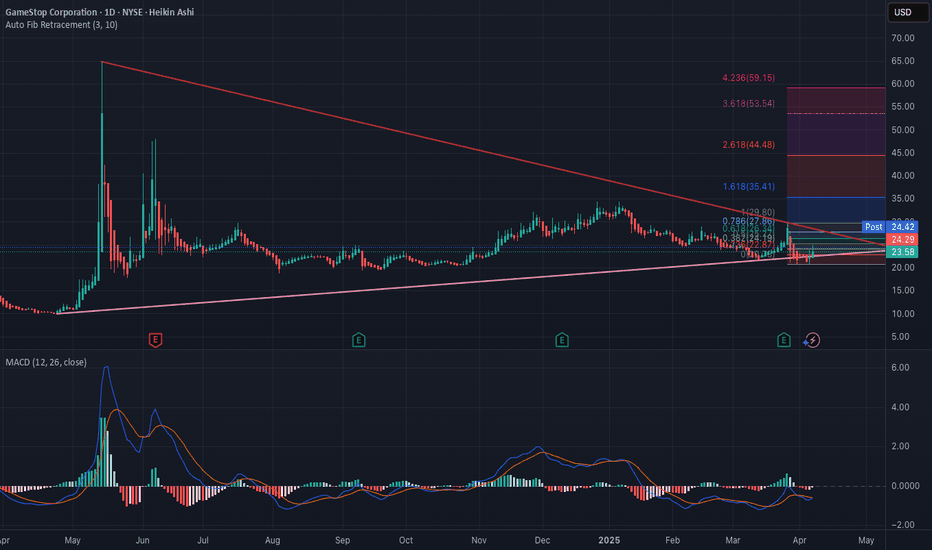Click 2025 on the time axis
Screen dimensions: 932x550
[609, 540]
